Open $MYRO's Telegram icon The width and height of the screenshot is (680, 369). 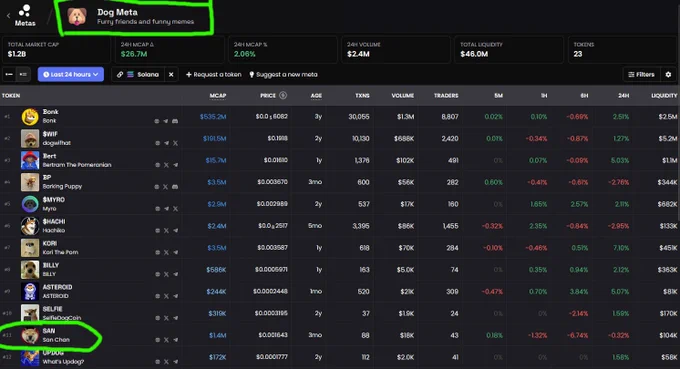point(166,209)
